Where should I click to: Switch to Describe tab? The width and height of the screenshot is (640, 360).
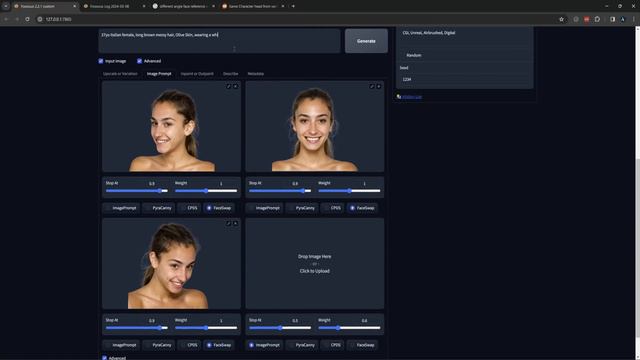[x=231, y=74]
